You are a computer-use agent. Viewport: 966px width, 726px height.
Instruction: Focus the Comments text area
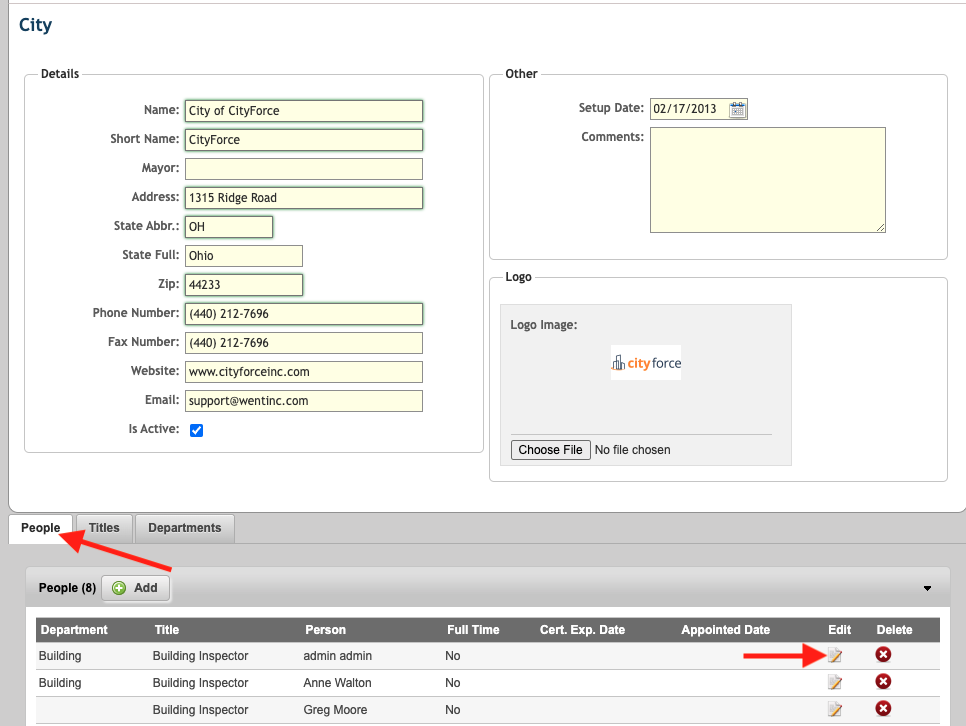click(x=768, y=180)
